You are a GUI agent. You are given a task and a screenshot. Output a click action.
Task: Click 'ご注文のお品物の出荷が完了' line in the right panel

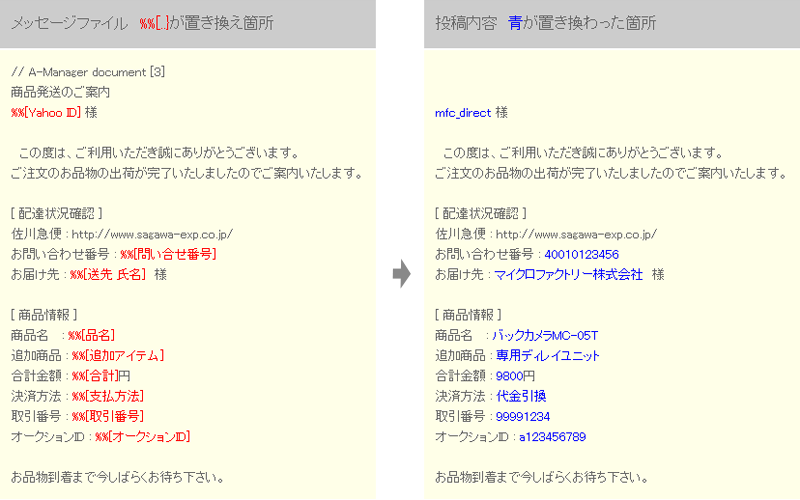coord(611,173)
